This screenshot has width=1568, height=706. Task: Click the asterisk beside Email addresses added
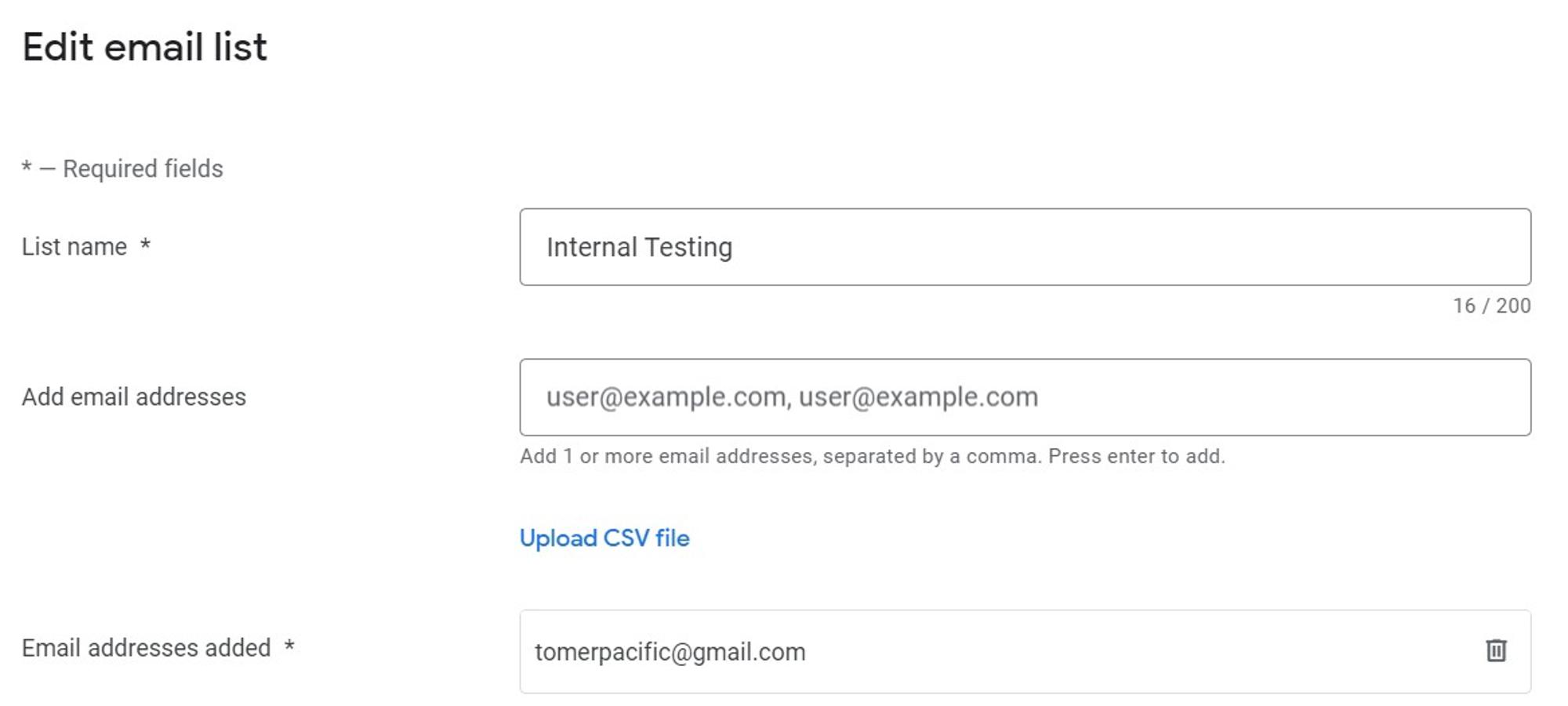click(x=289, y=646)
